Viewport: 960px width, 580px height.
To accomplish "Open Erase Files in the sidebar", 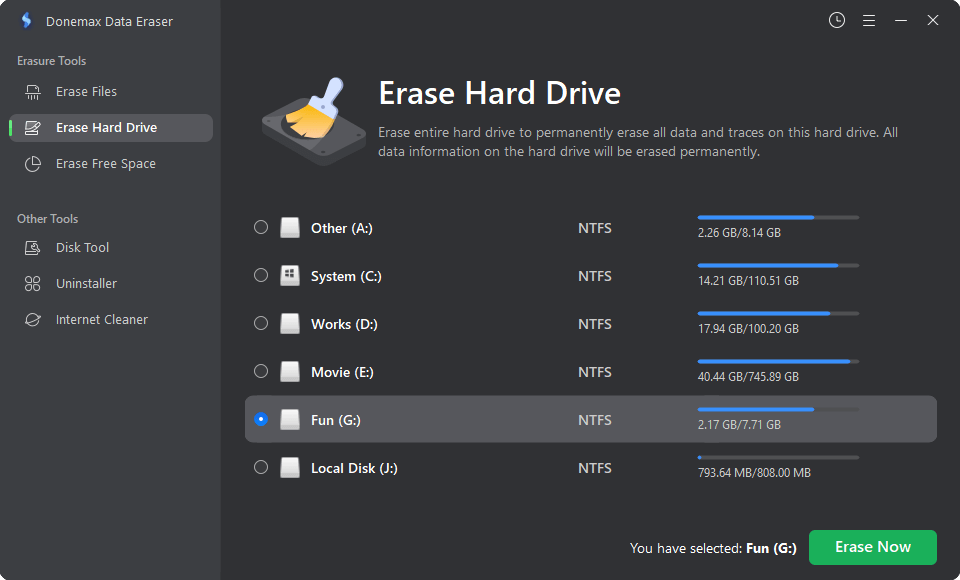I will 111,92.
